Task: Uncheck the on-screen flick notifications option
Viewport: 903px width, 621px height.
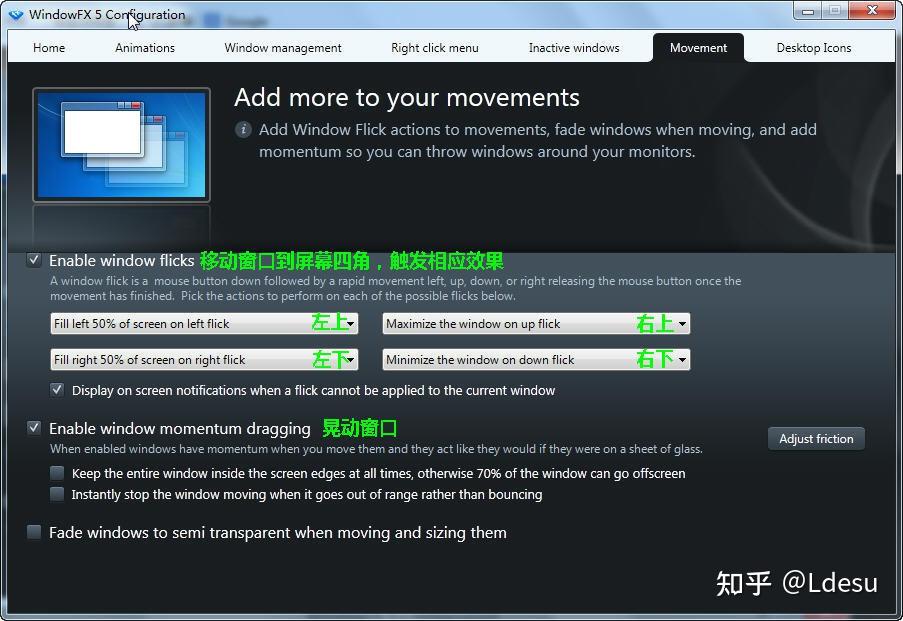Action: (x=57, y=389)
